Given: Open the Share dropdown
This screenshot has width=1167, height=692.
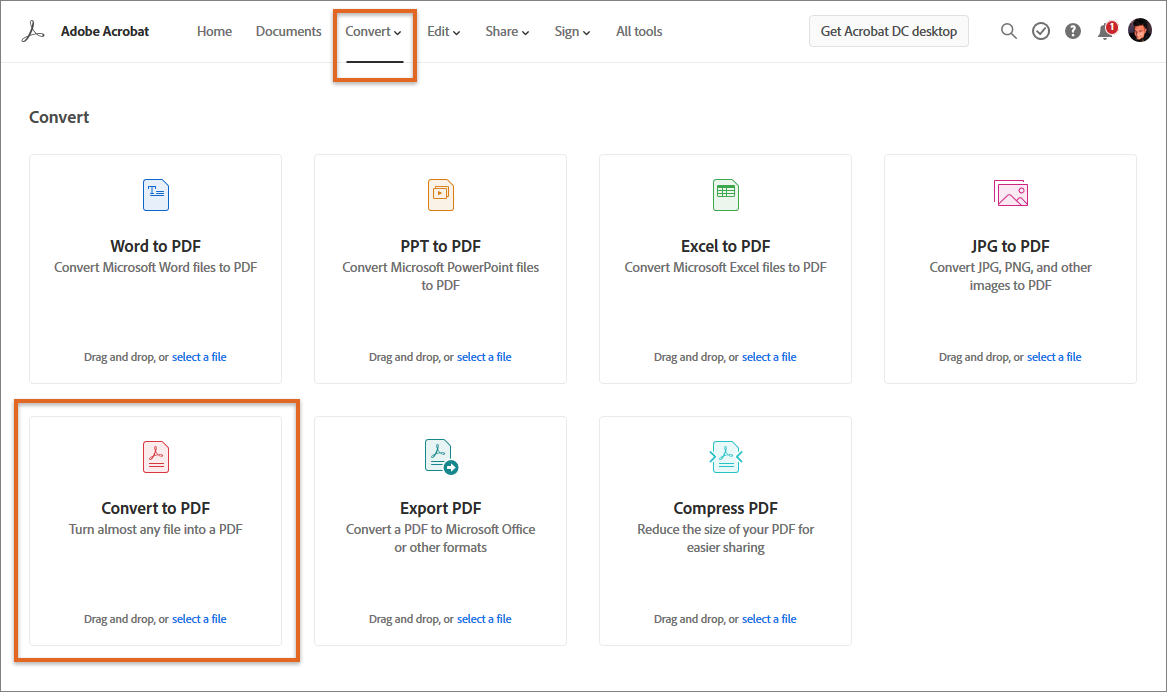Looking at the screenshot, I should (506, 31).
